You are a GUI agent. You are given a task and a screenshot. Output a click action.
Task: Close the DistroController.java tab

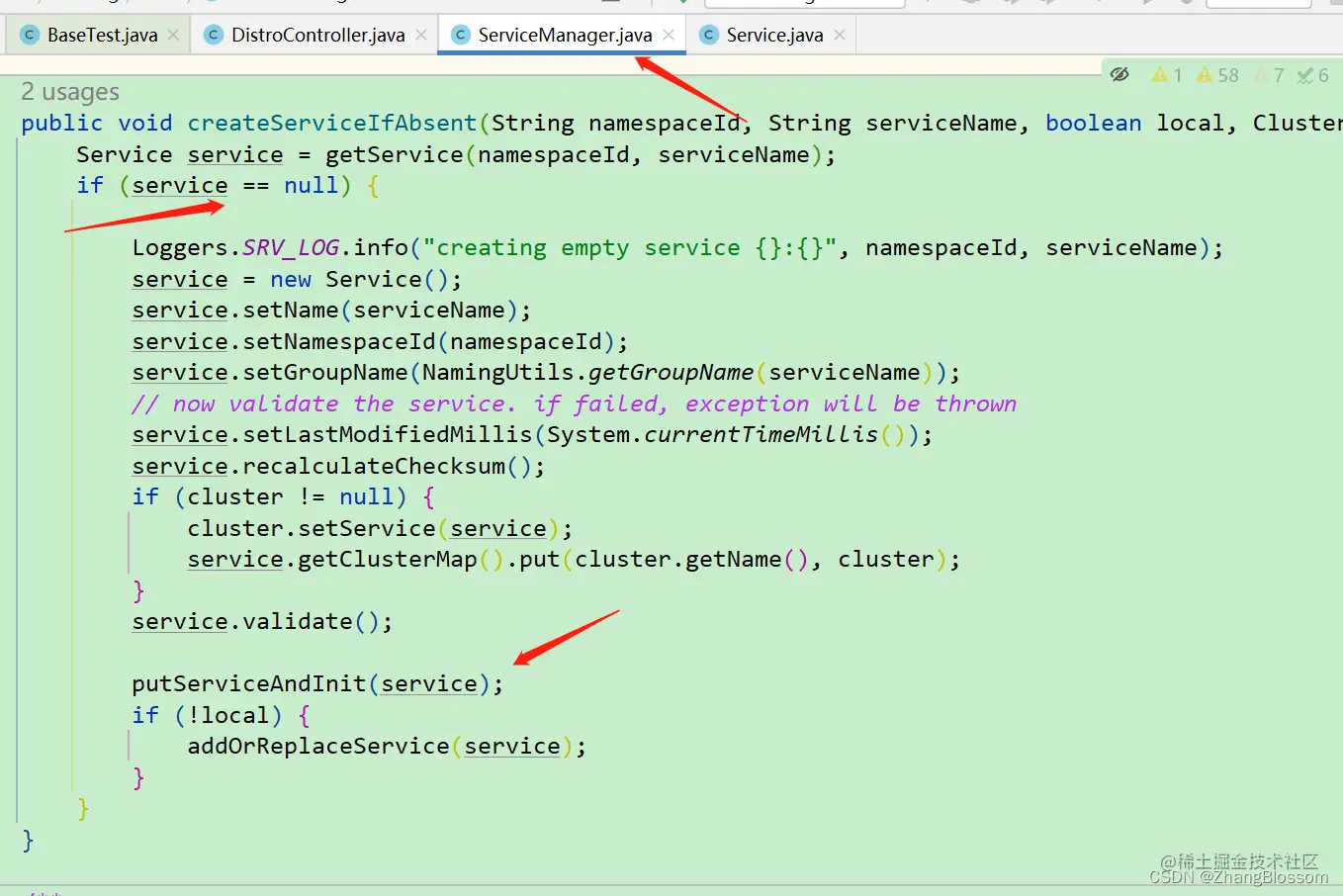[x=421, y=35]
